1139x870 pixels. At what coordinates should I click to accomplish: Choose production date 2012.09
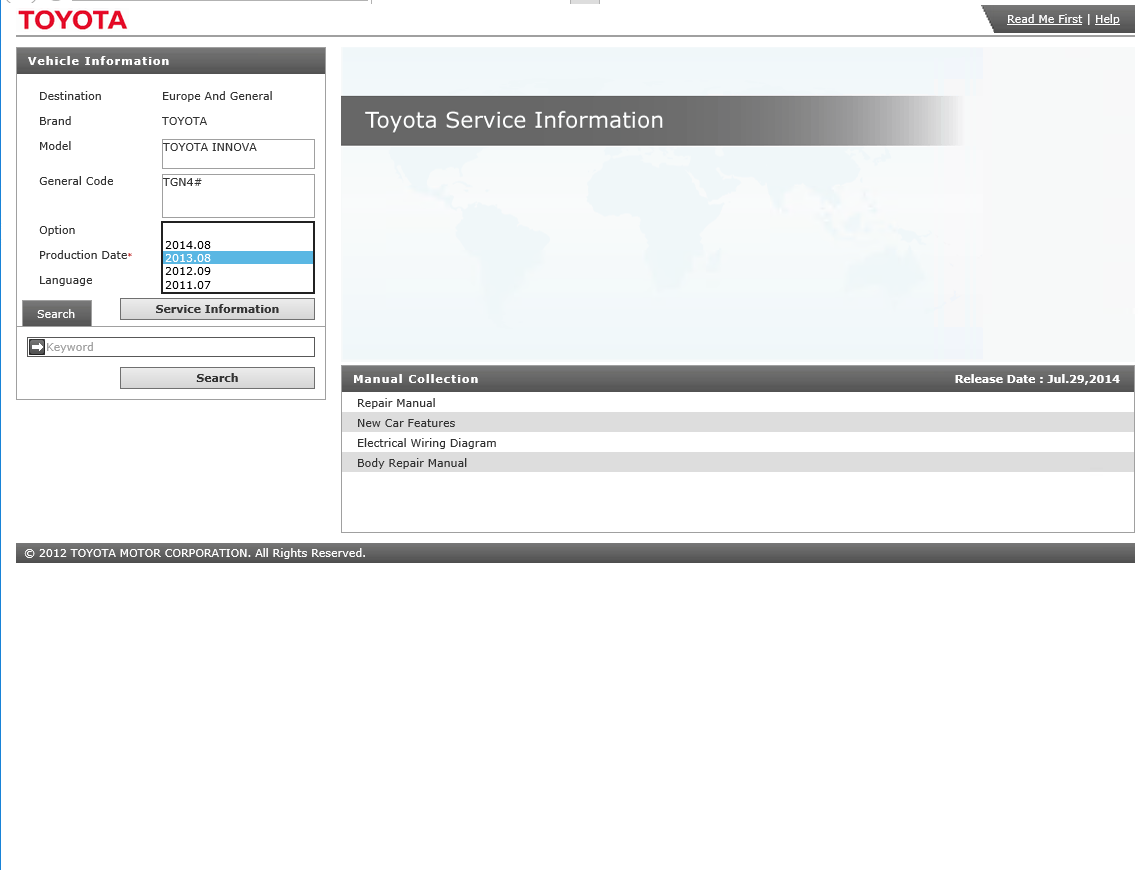[x=238, y=271]
